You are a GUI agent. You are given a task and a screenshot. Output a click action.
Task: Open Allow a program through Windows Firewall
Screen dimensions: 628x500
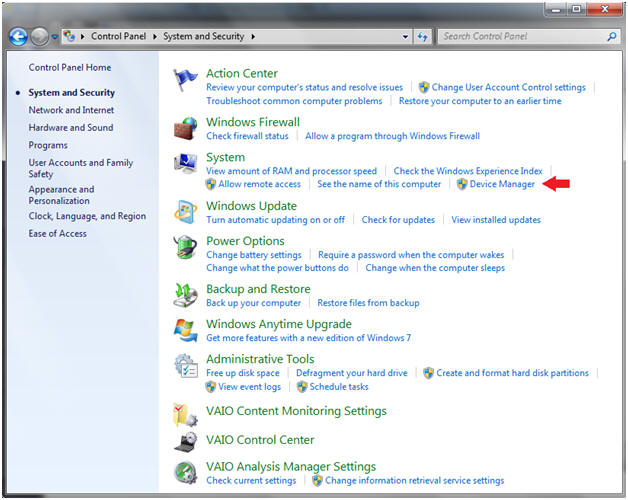392,136
